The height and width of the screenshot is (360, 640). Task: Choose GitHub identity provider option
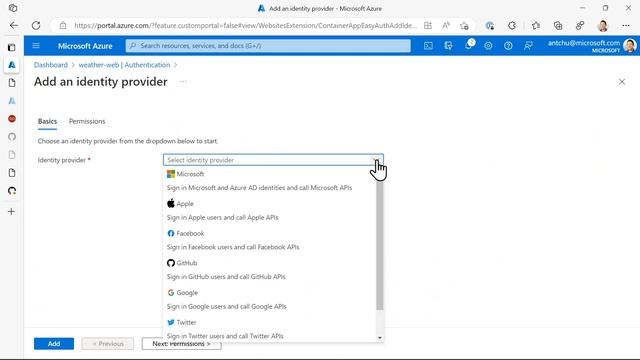269,270
